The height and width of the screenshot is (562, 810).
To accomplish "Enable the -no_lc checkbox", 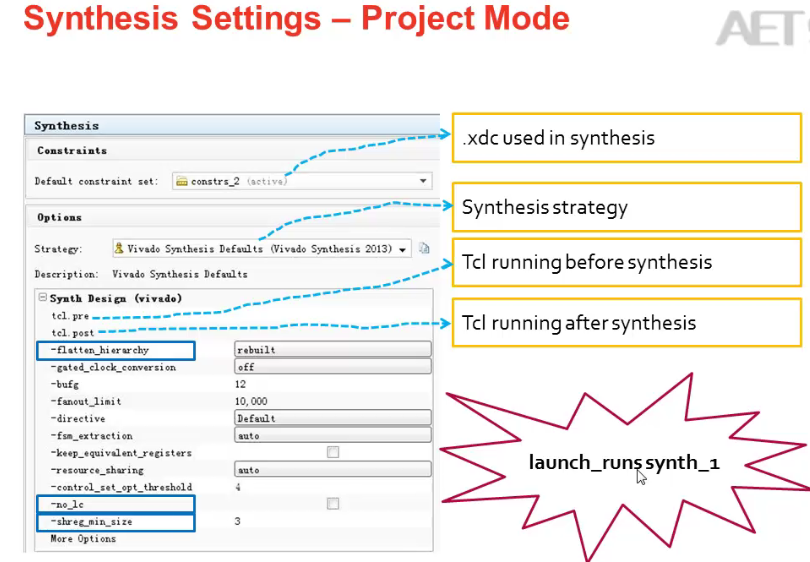I will (333, 504).
